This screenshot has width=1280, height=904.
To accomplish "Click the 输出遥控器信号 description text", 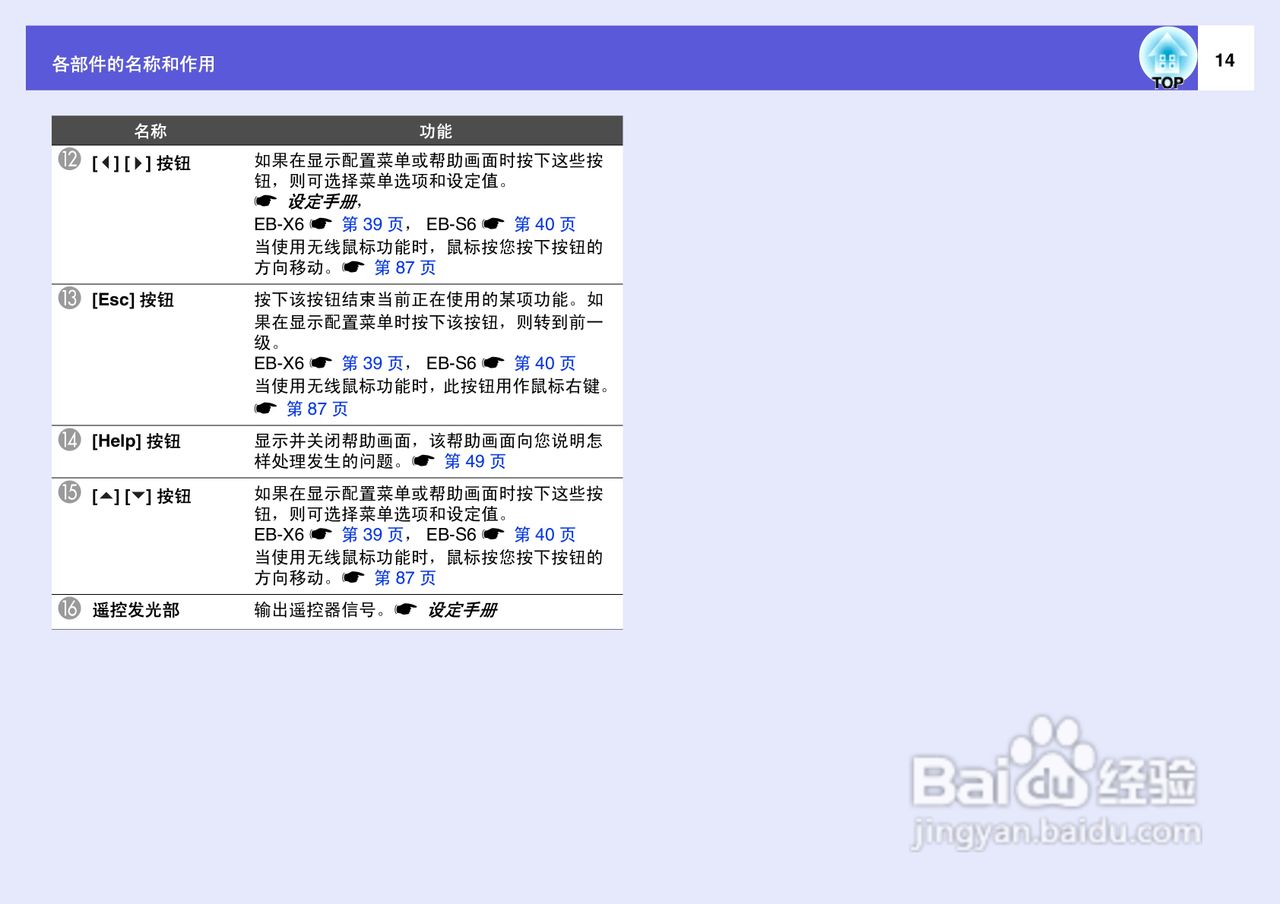I will coord(319,610).
